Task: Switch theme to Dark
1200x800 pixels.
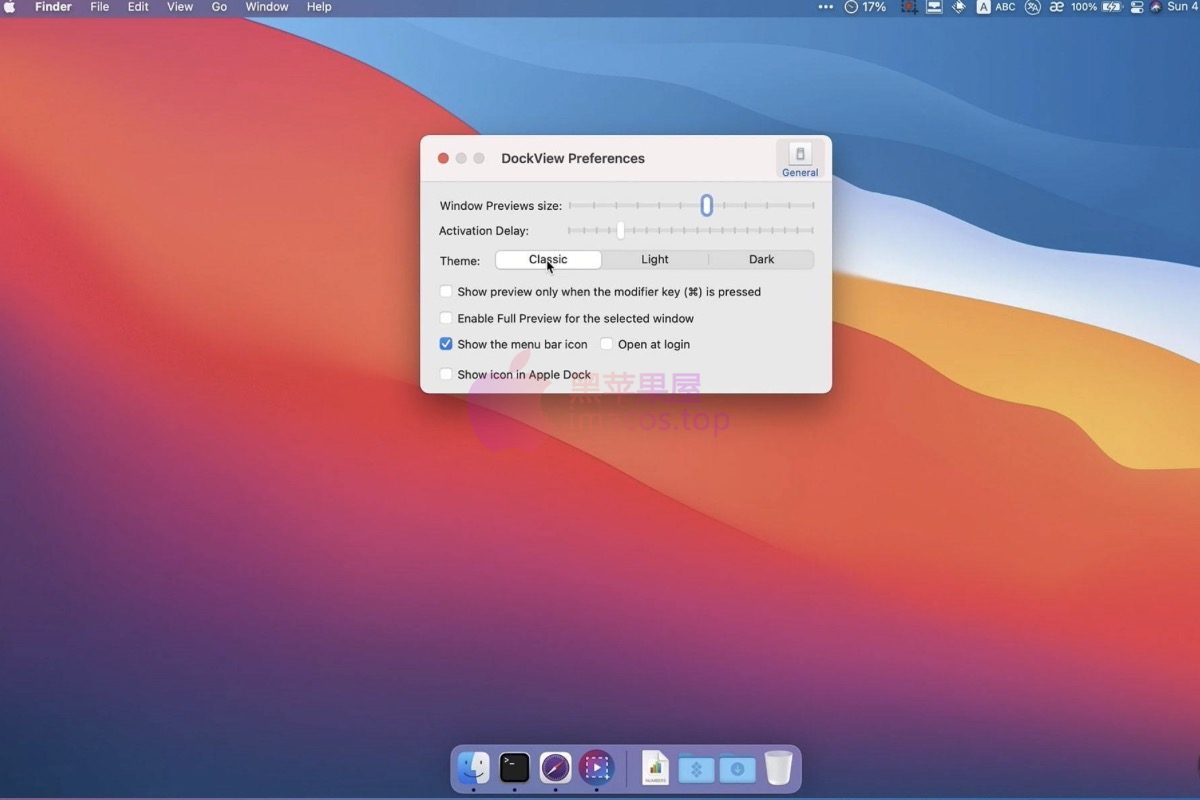Action: point(762,260)
